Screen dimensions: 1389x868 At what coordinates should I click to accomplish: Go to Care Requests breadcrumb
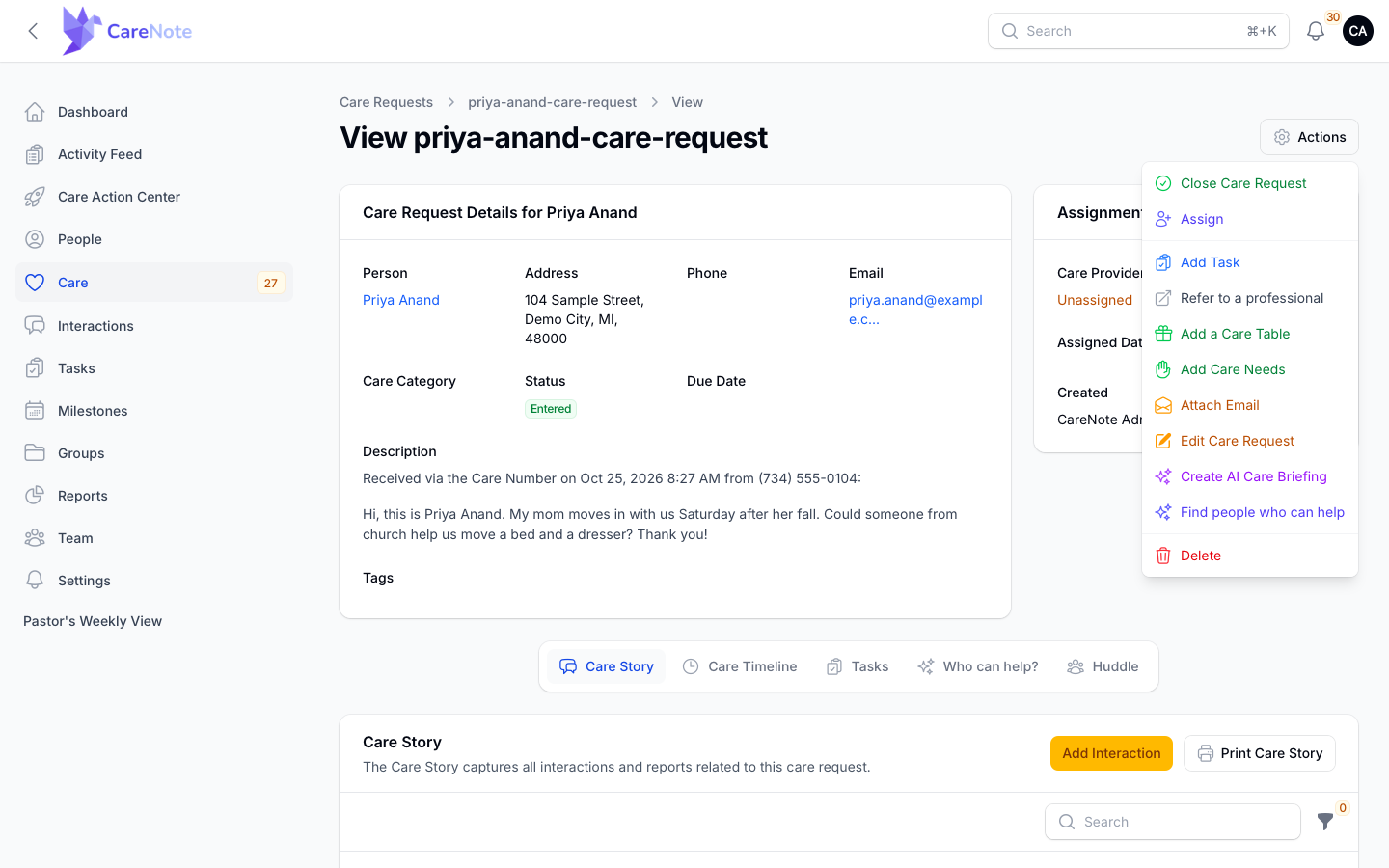tap(386, 102)
